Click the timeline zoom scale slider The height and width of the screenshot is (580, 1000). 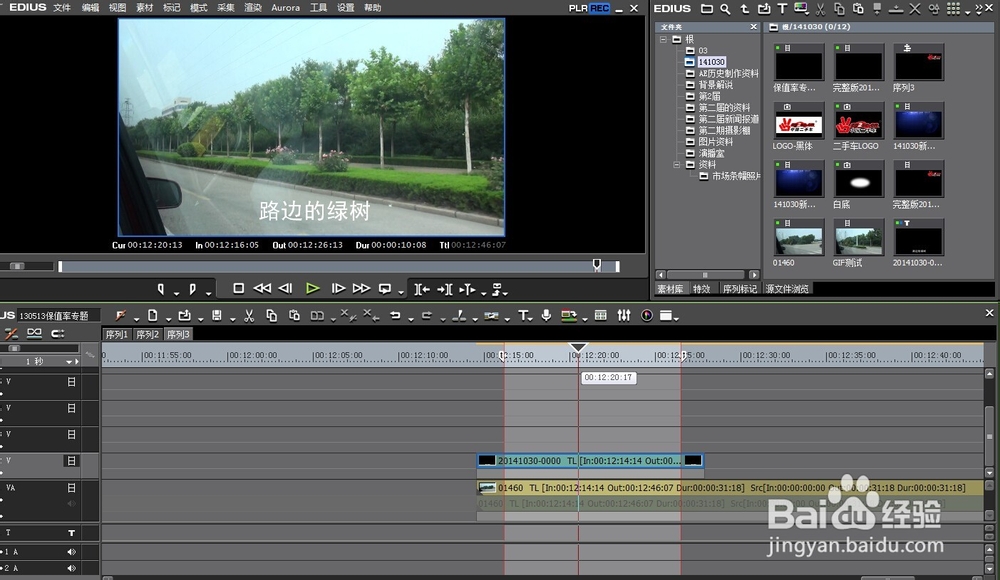point(14,348)
